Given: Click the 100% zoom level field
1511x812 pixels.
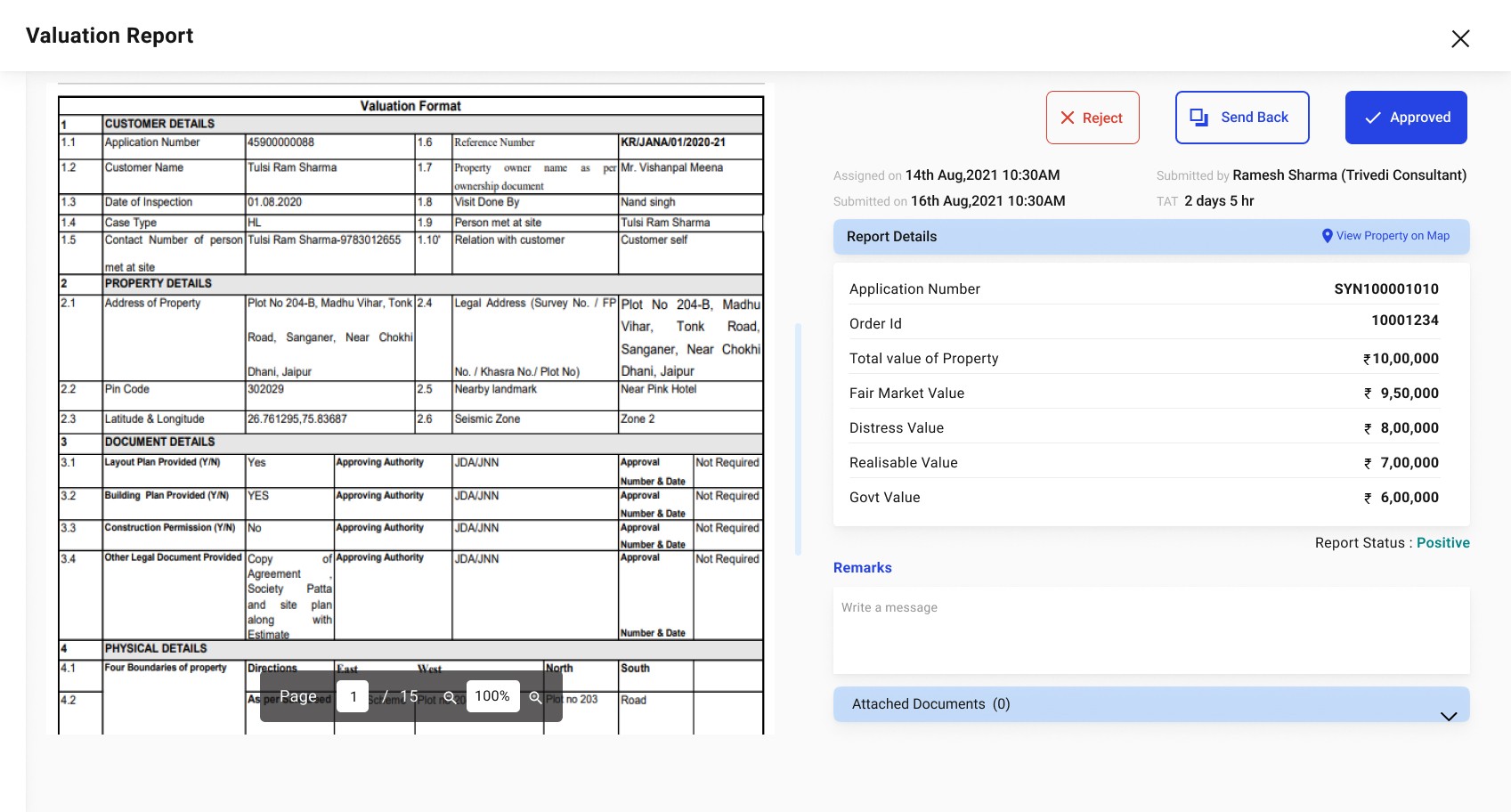Looking at the screenshot, I should pyautogui.click(x=492, y=696).
